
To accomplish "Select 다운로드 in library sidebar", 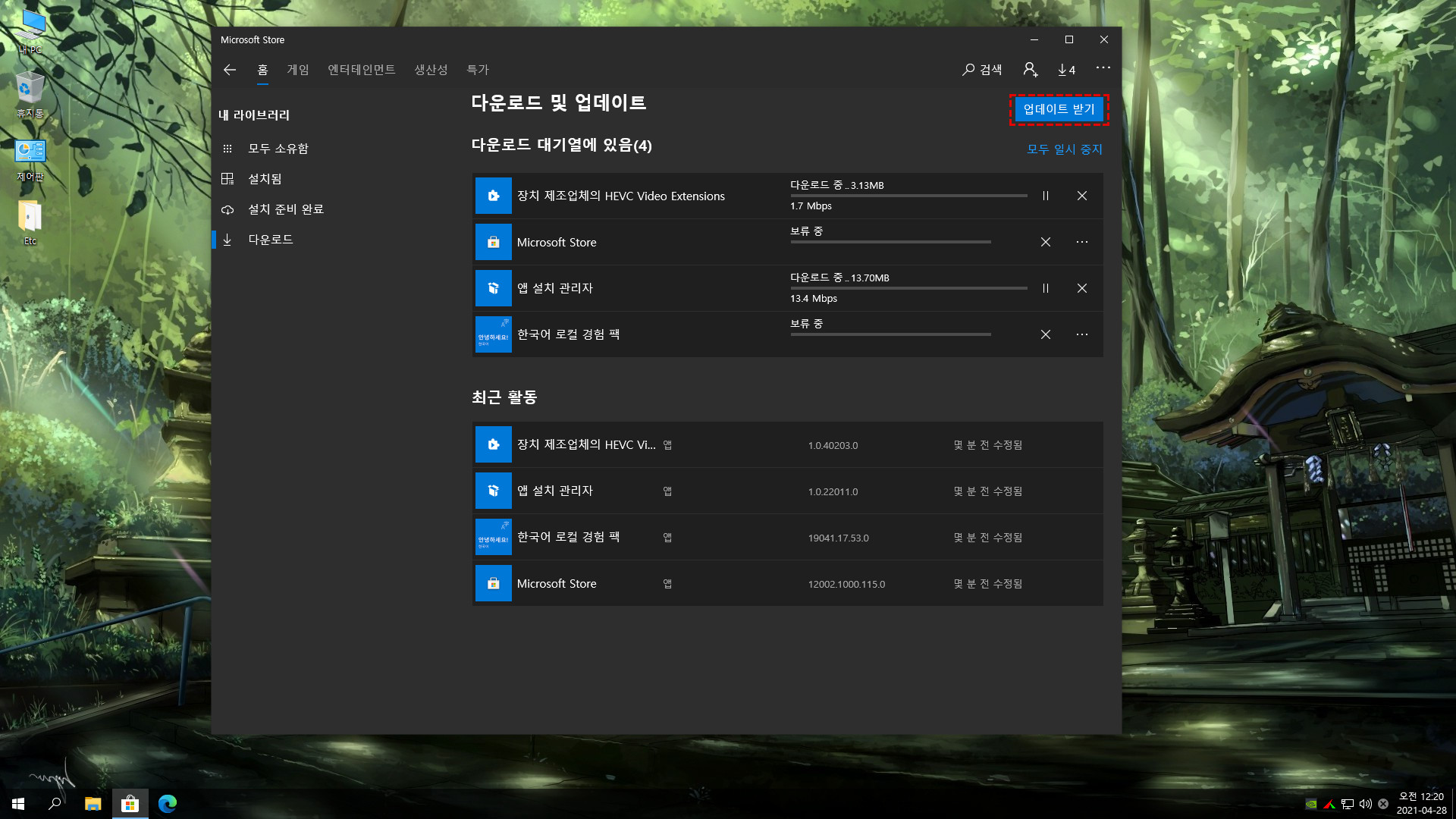I will pyautogui.click(x=271, y=240).
